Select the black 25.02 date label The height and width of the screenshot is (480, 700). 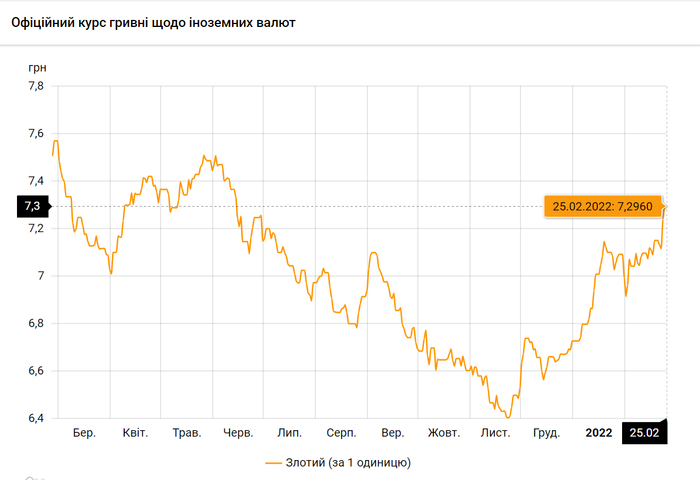tap(646, 433)
